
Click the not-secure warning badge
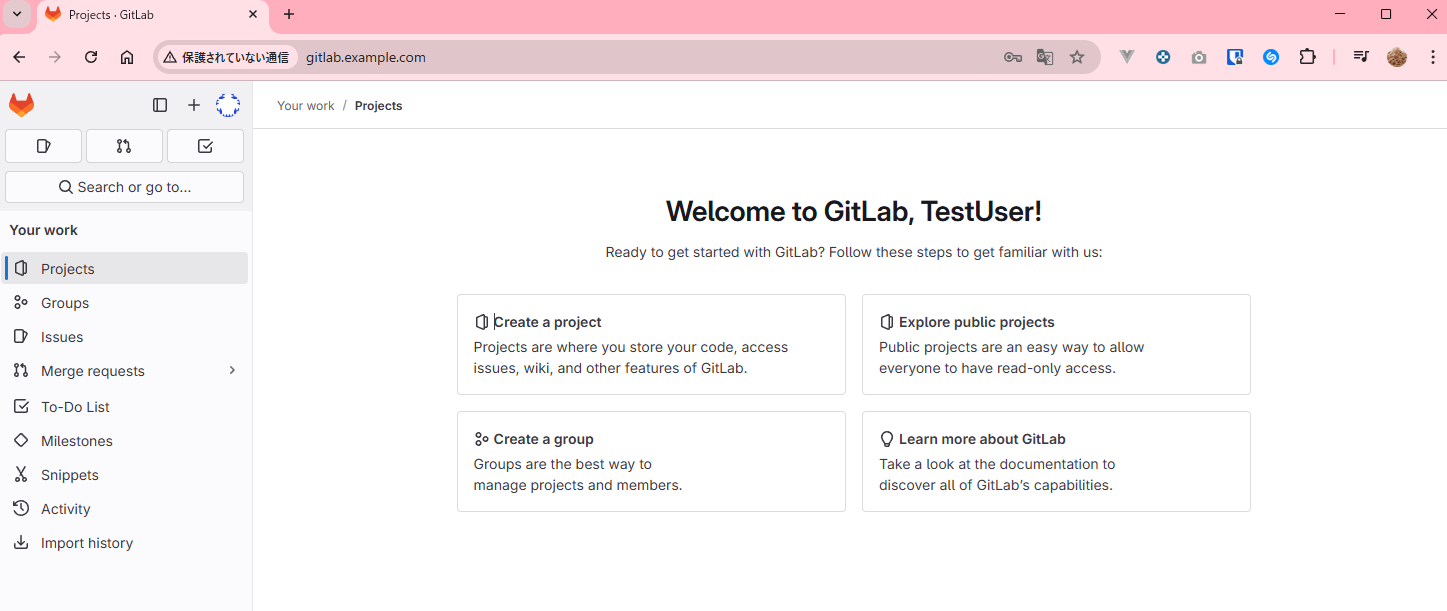coord(227,57)
